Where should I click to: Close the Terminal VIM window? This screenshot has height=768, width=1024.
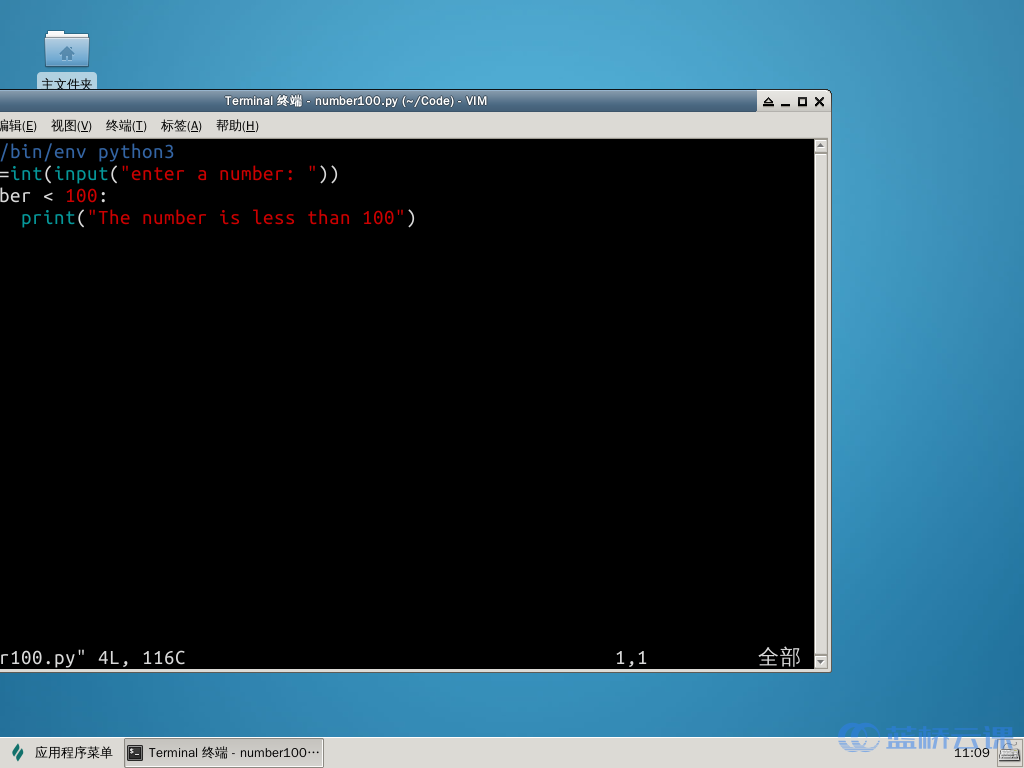click(x=819, y=102)
